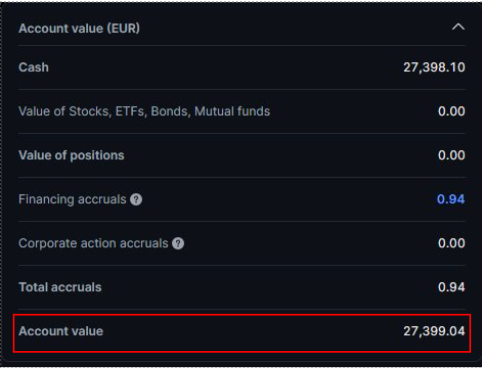Open help icon beside Corporate action accruals
Screen dimensions: 482x368
pos(178,244)
